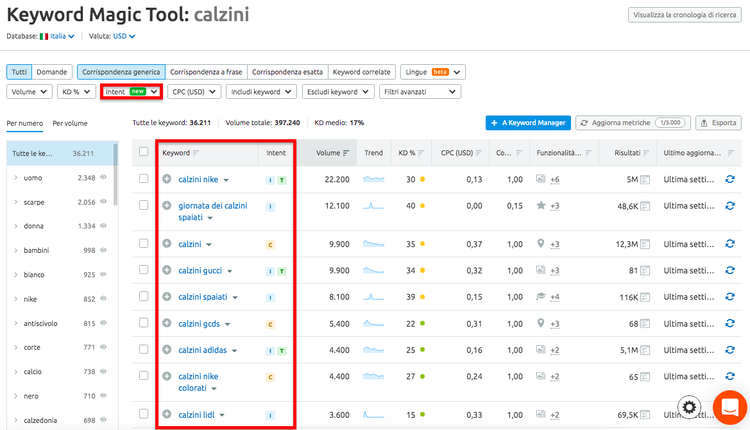Add 'calzini gcds' keyword with plus icon
The image size is (750, 430).
166,323
